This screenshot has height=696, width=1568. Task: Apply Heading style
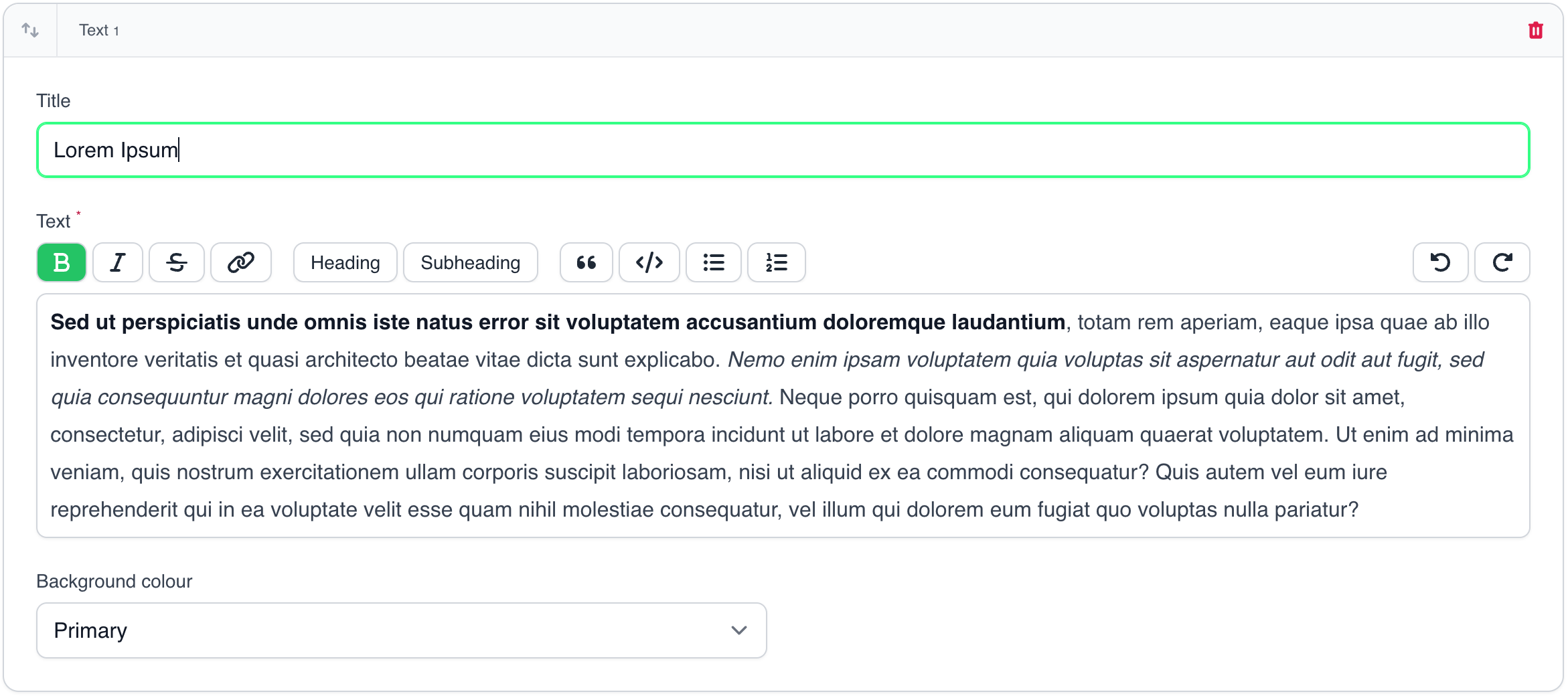[345, 262]
